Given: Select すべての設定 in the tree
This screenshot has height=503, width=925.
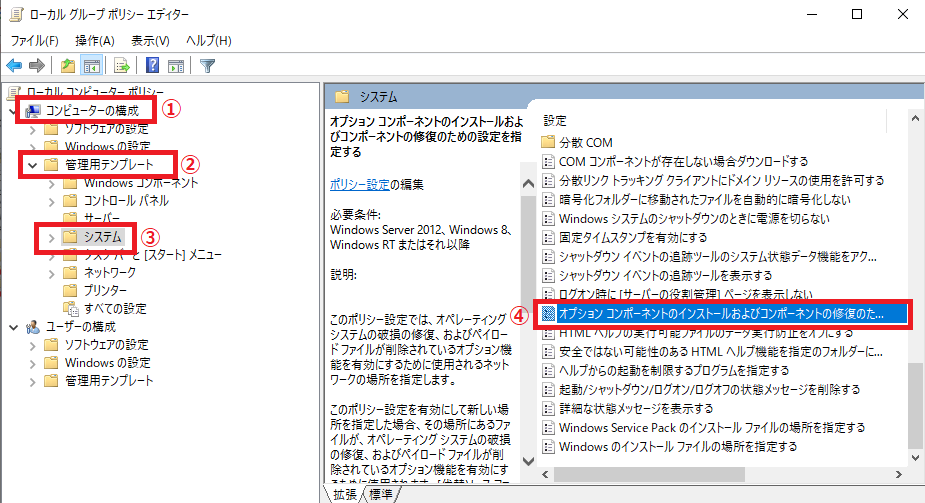Looking at the screenshot, I should (114, 308).
